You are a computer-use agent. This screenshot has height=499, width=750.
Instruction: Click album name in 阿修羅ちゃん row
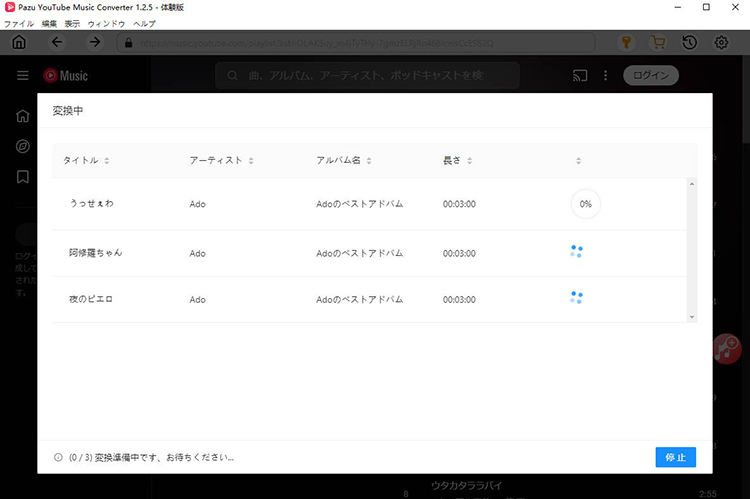360,253
